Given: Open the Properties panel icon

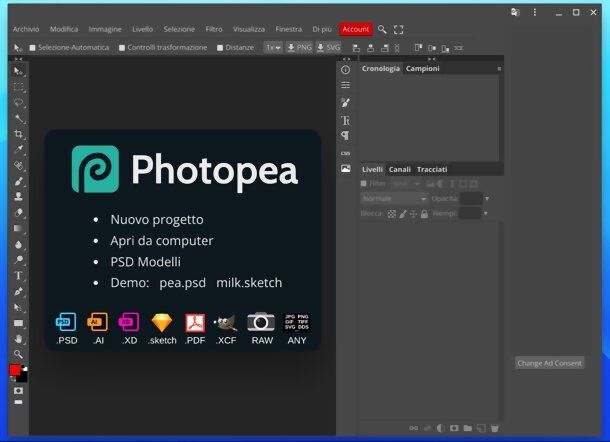Looking at the screenshot, I should (345, 85).
